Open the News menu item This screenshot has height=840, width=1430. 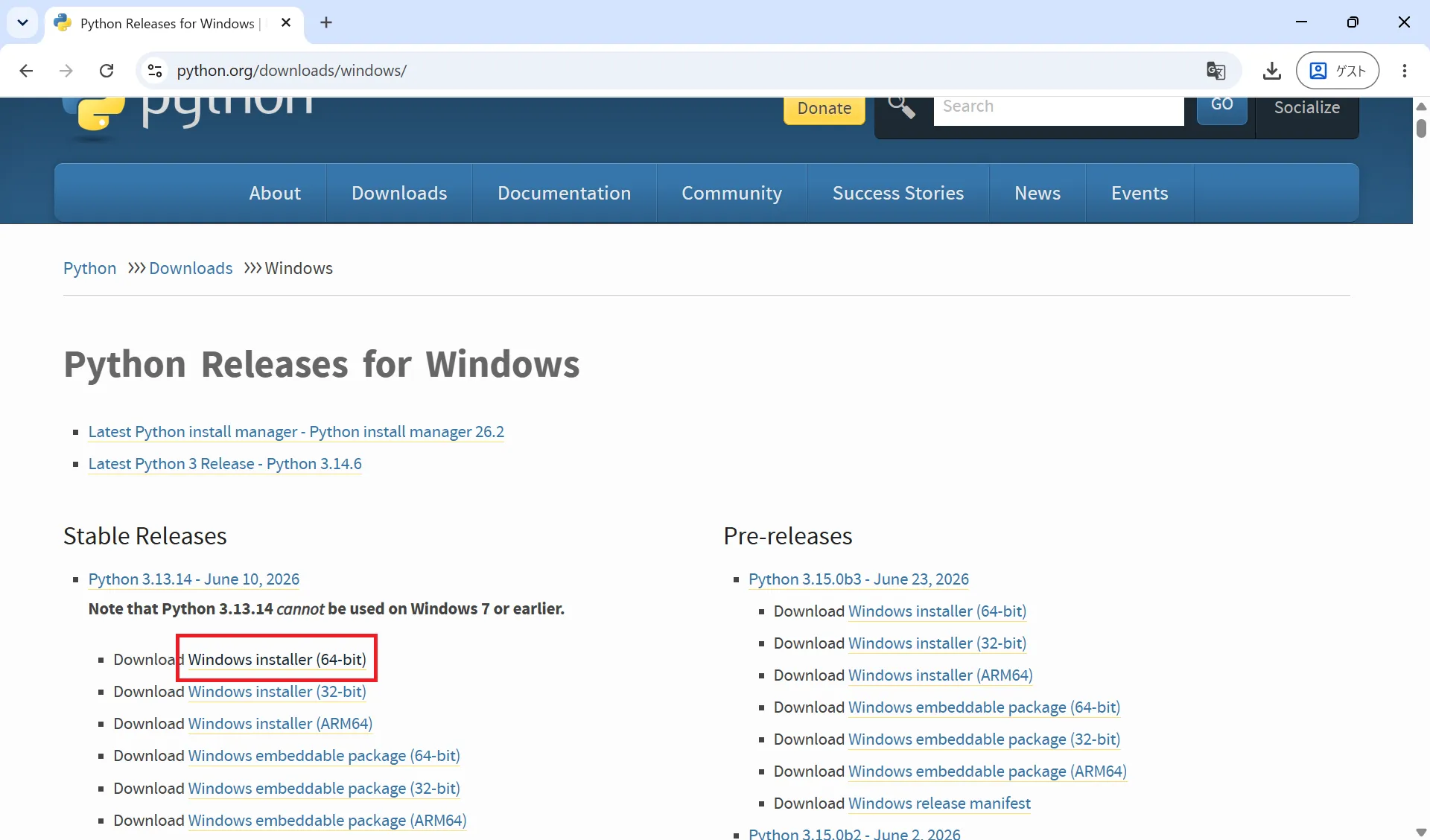pyautogui.click(x=1037, y=193)
